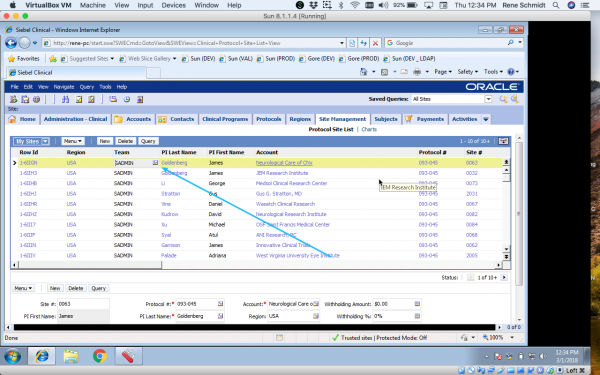Open the VirtualBox Devices menu
The image size is (600, 375).
pos(173,5)
